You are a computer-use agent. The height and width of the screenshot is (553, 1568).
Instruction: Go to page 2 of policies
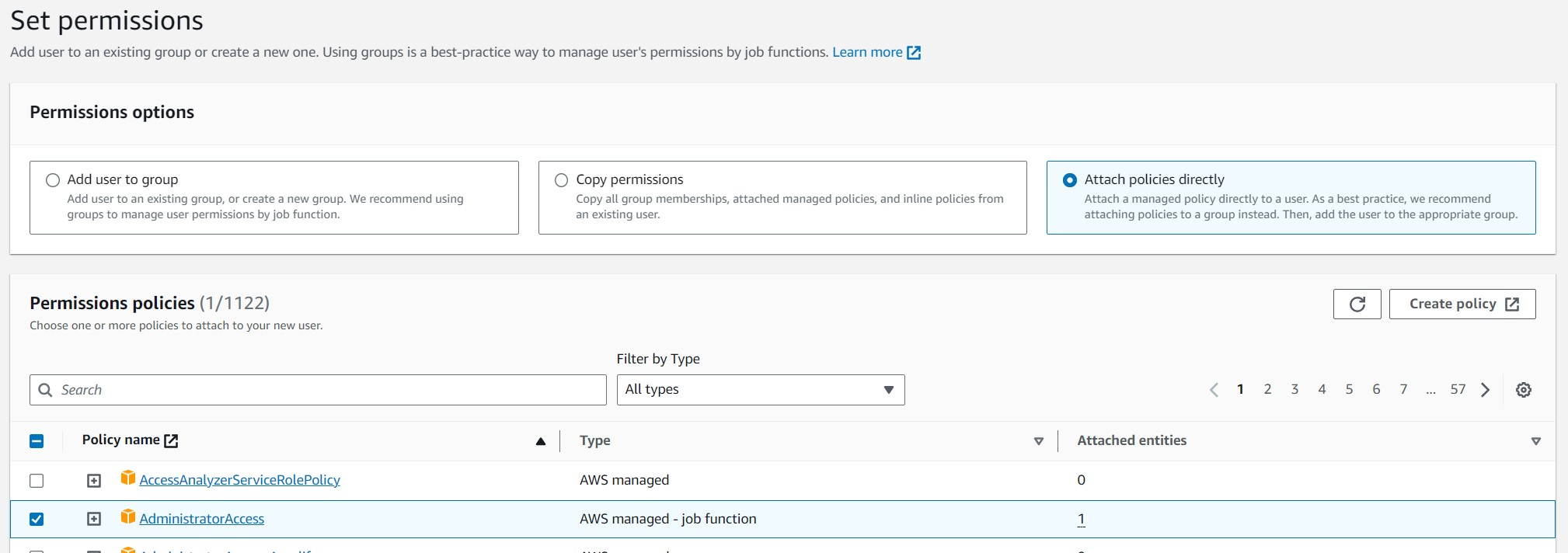(x=1267, y=389)
